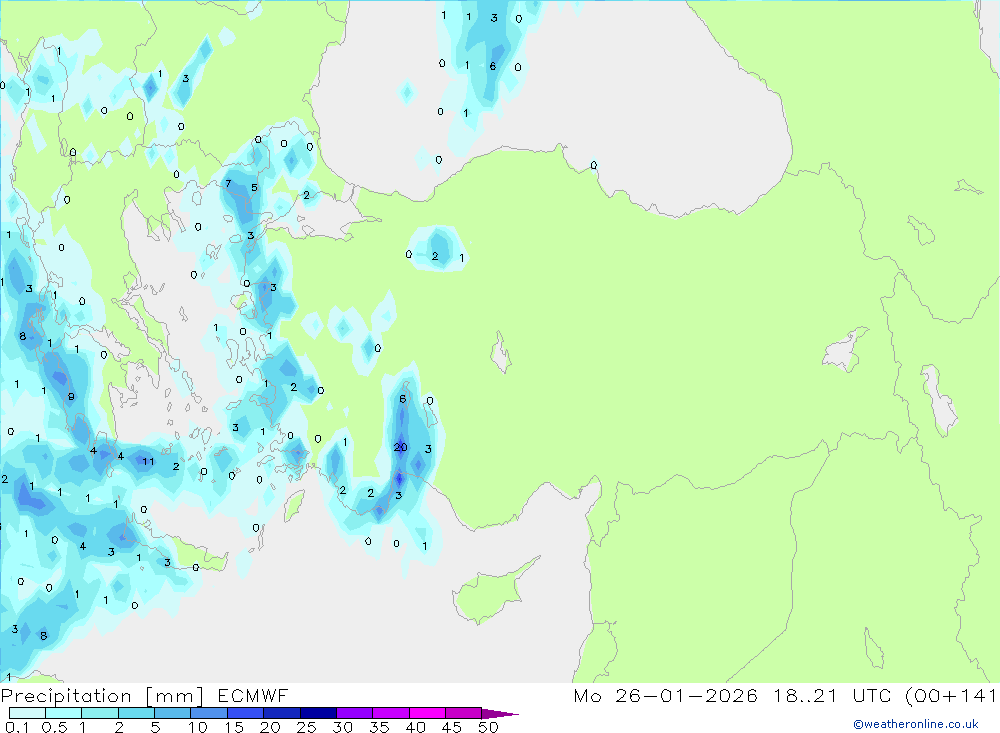The image size is (1000, 733).
Task: Click the 'Precipitation' title word
Action: point(66,696)
